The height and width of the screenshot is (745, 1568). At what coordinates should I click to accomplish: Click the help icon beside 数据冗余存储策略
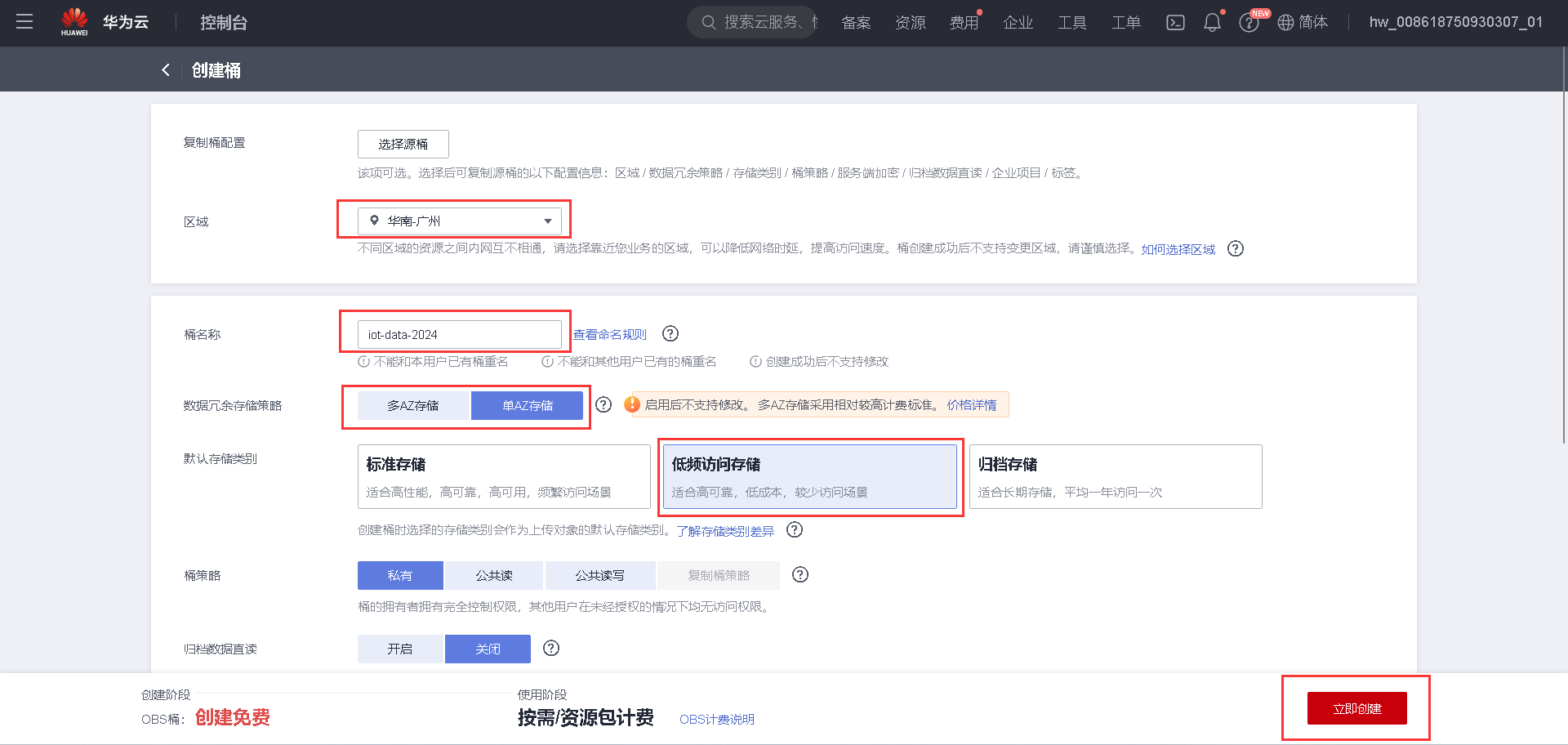tap(603, 404)
